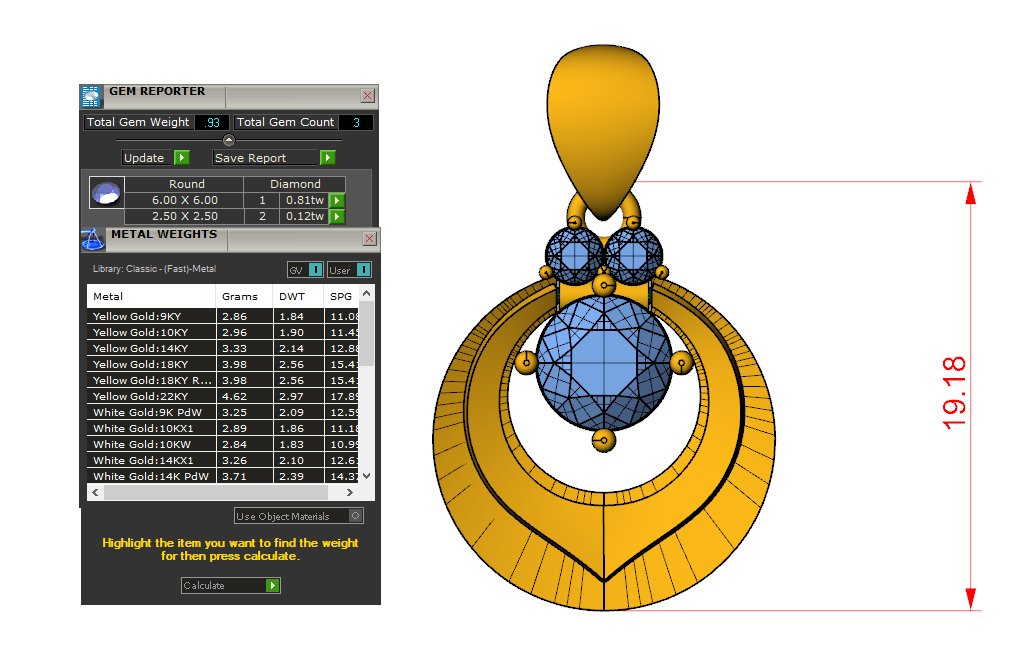Click the green arrow on the 0.12tw row
1021x645 pixels.
(x=337, y=216)
